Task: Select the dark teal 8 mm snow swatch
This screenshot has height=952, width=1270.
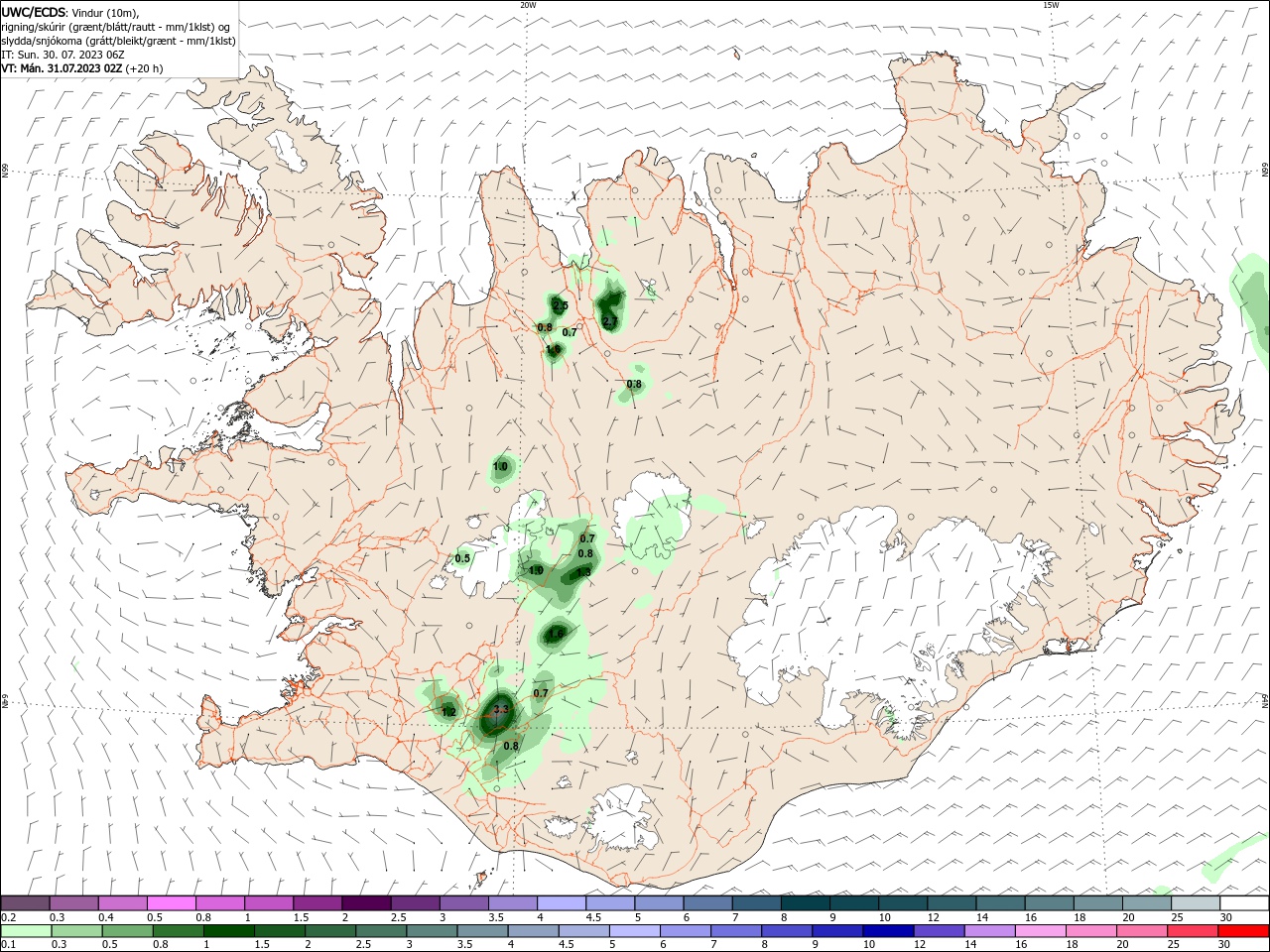Action: [806, 903]
